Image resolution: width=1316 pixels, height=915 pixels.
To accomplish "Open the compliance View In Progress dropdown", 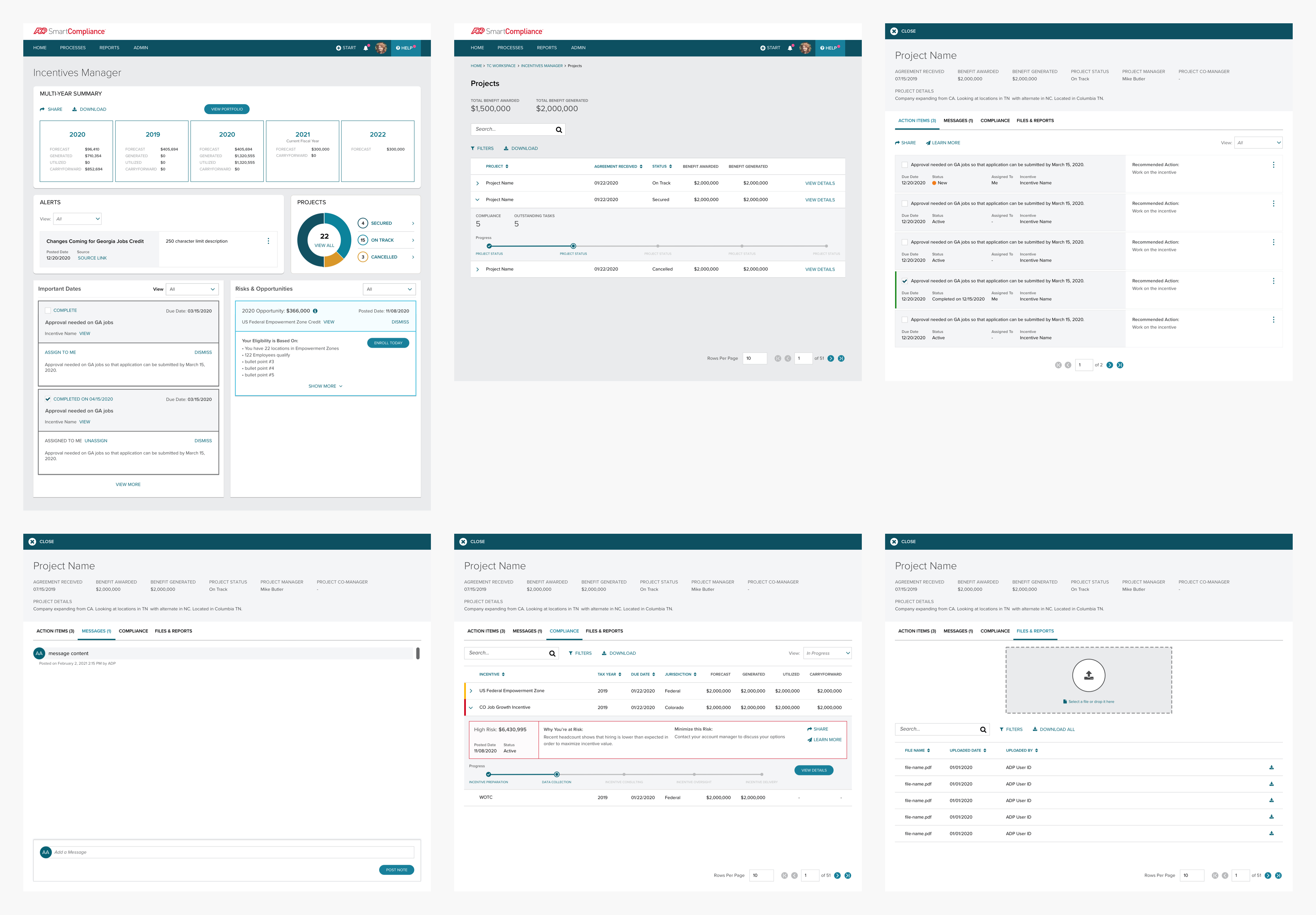I will click(x=827, y=653).
